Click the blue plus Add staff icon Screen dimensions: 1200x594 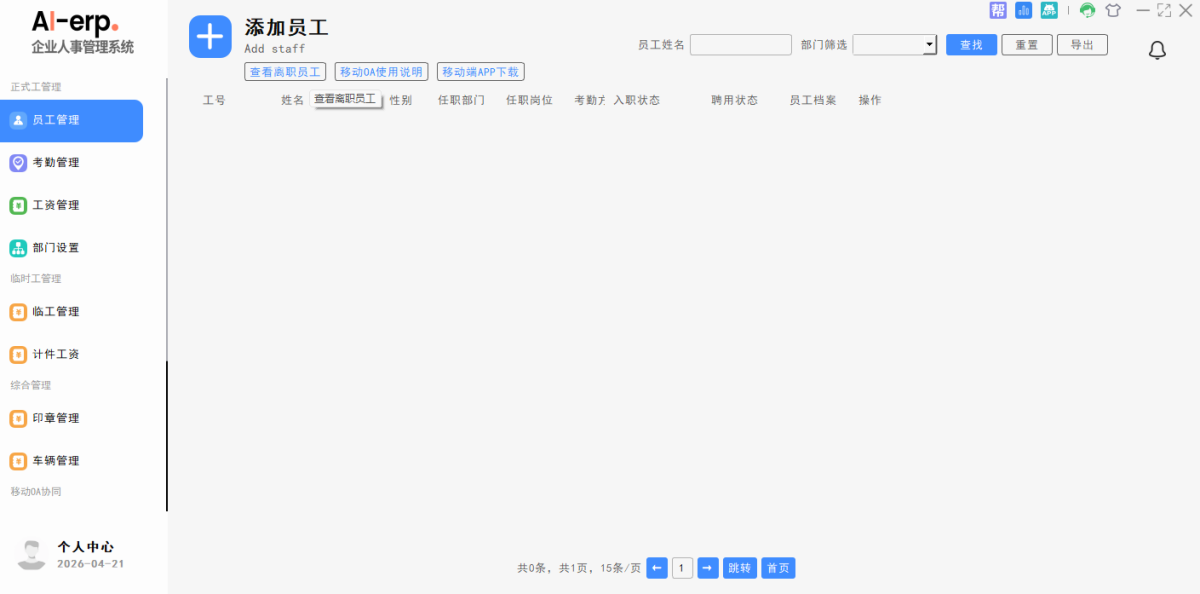click(210, 37)
